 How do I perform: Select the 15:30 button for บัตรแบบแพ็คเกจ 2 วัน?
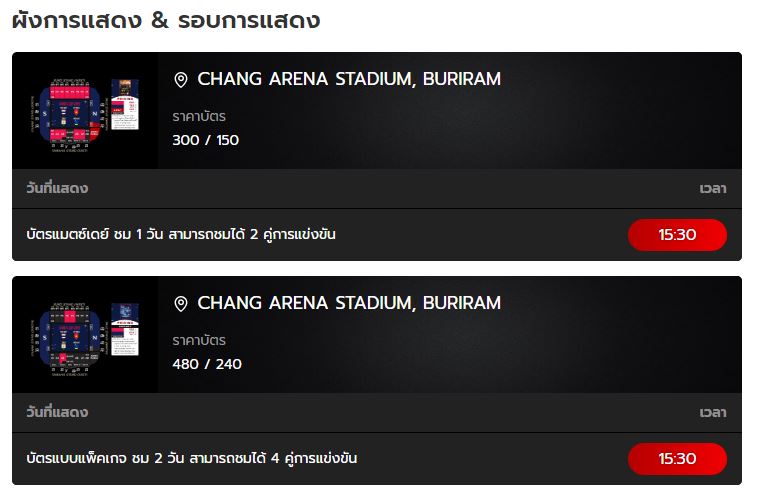[x=677, y=459]
